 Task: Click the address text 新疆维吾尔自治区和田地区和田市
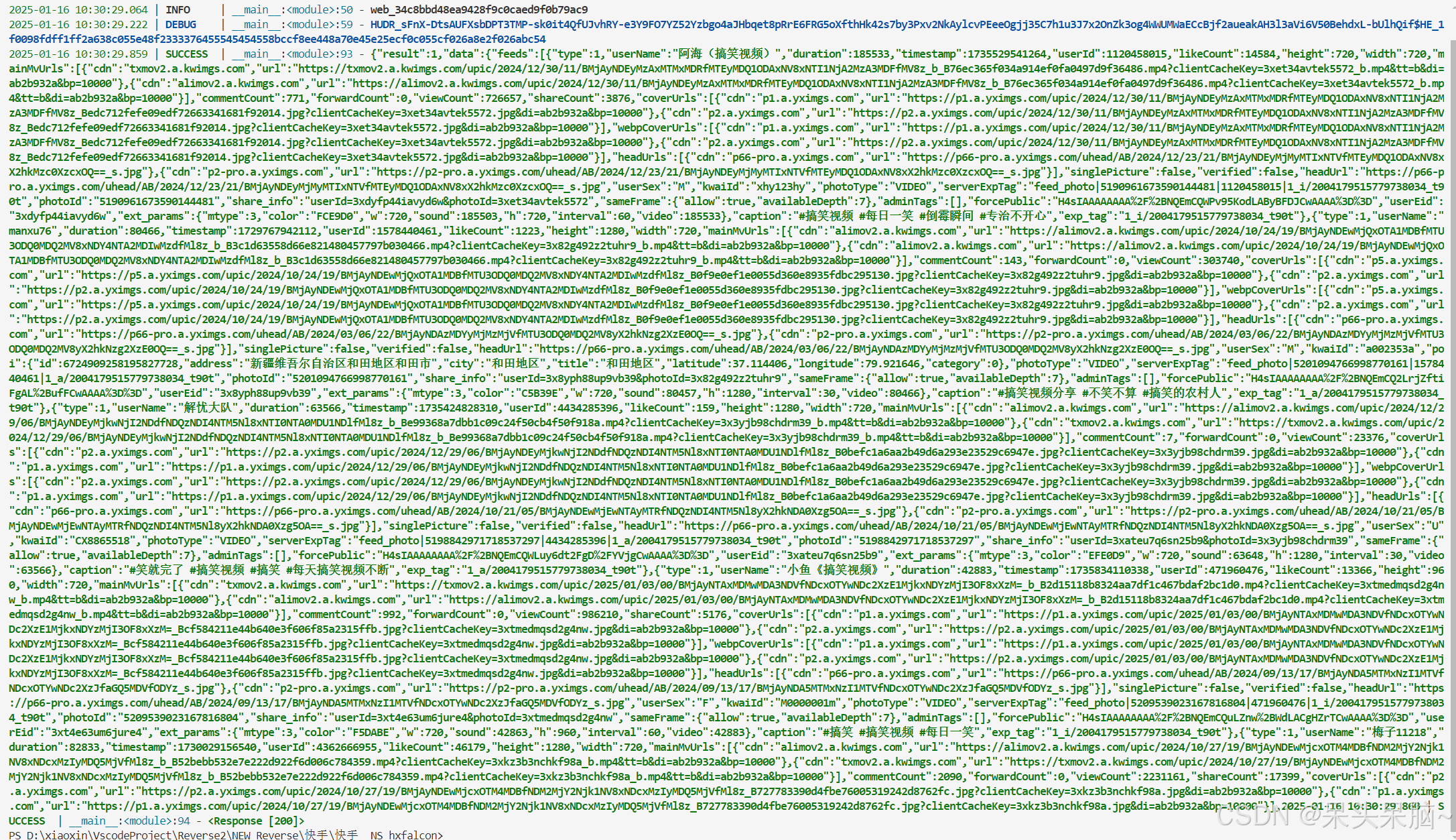(340, 364)
